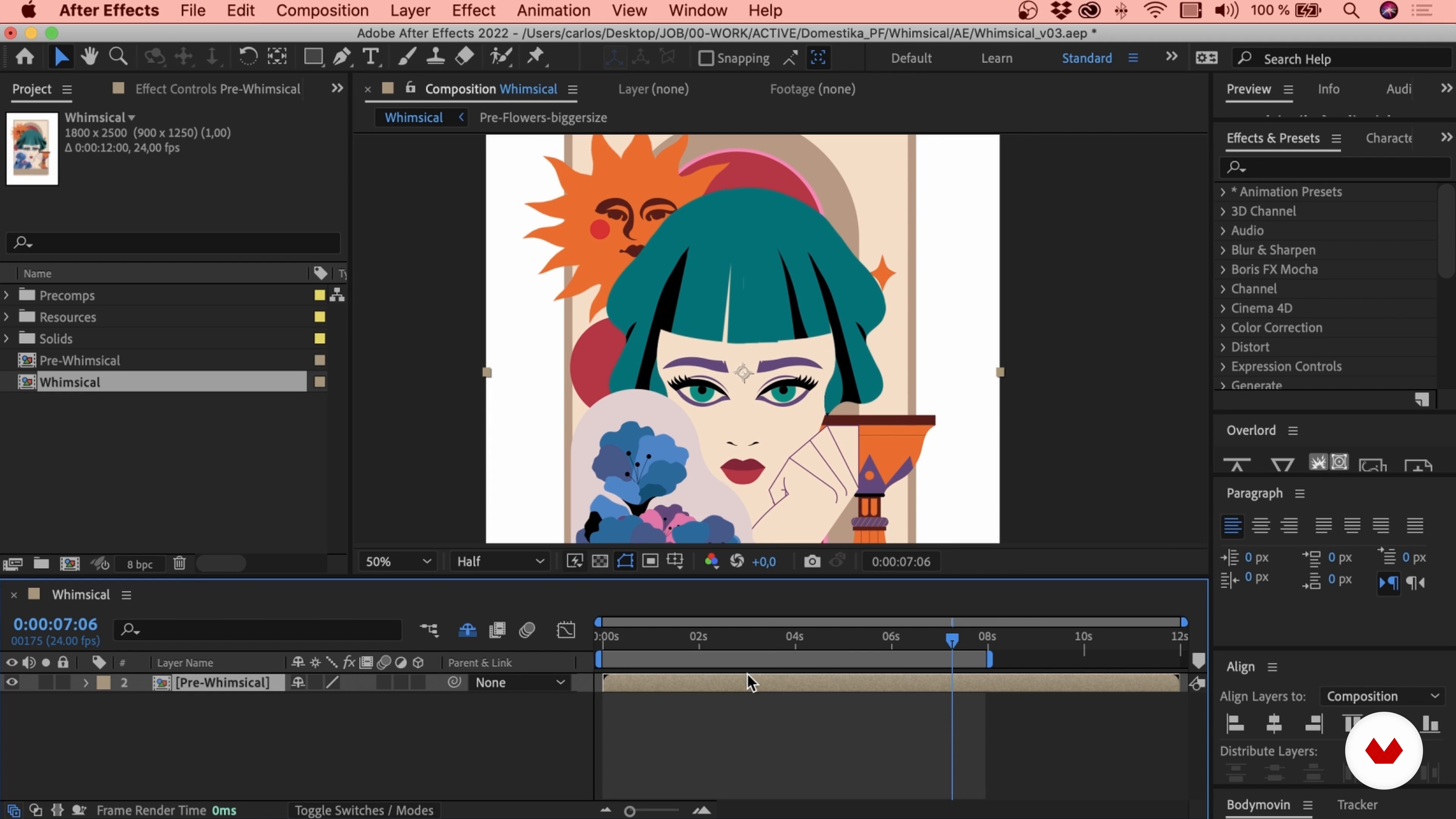1456x819 pixels.
Task: Open the 50% magnification dropdown
Action: tap(398, 561)
